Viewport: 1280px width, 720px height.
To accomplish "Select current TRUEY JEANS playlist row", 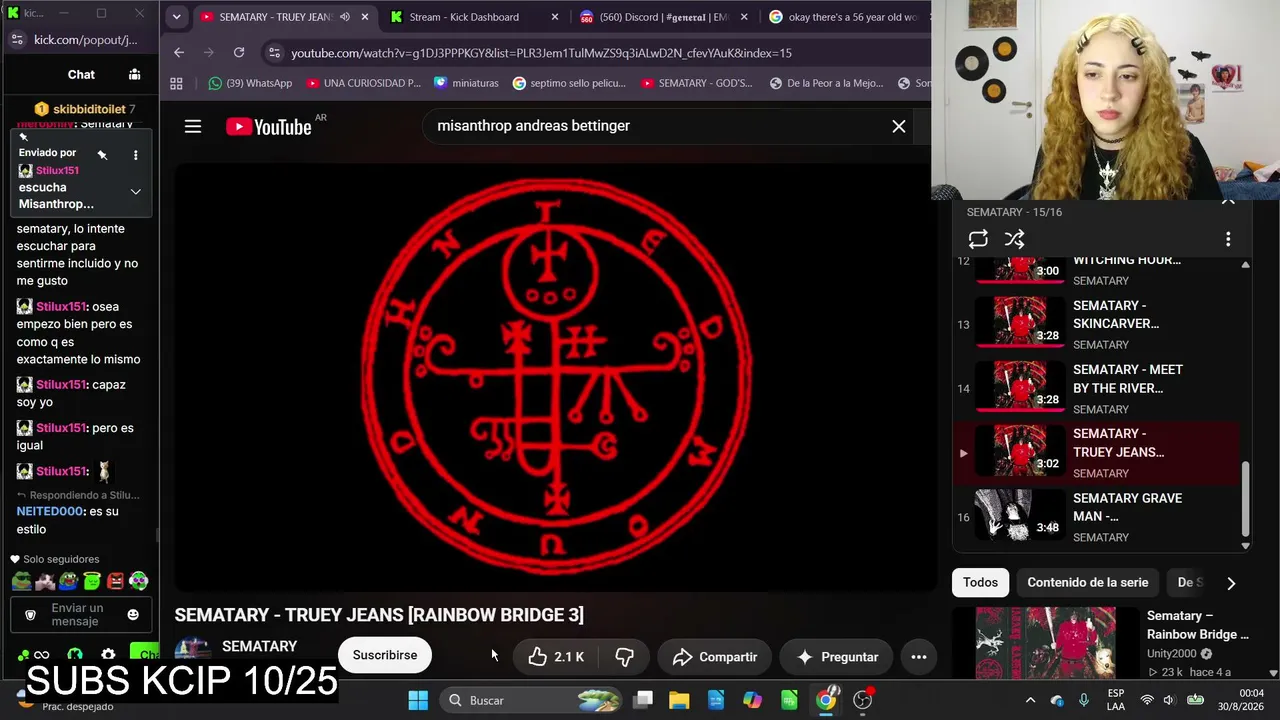I will click(1097, 452).
